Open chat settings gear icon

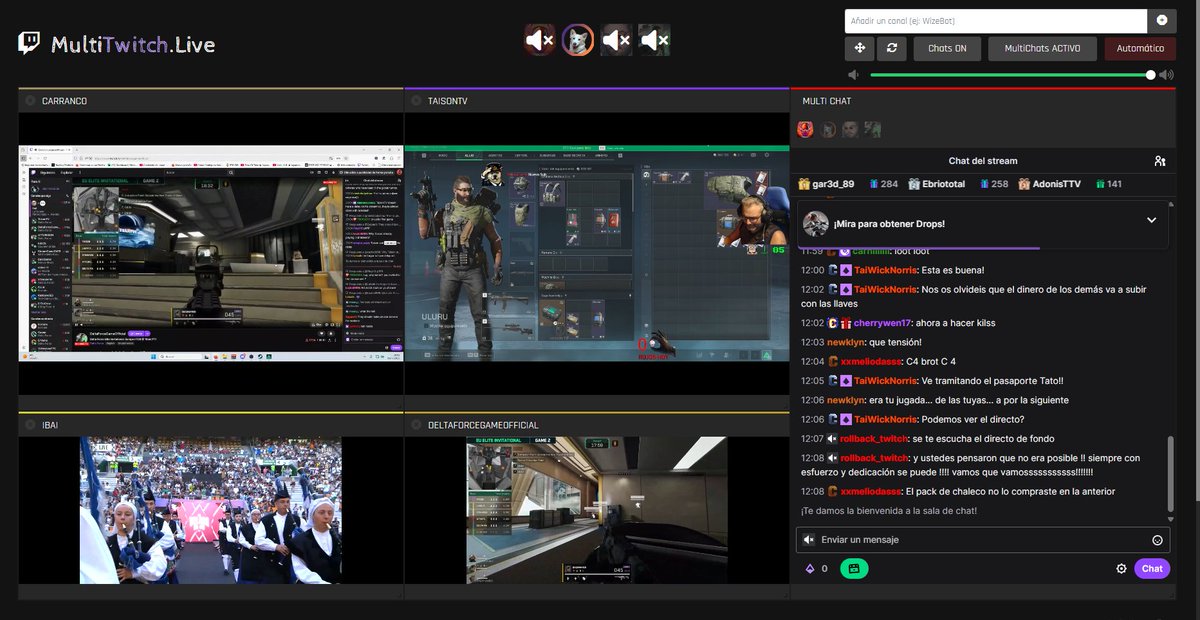tap(1121, 568)
